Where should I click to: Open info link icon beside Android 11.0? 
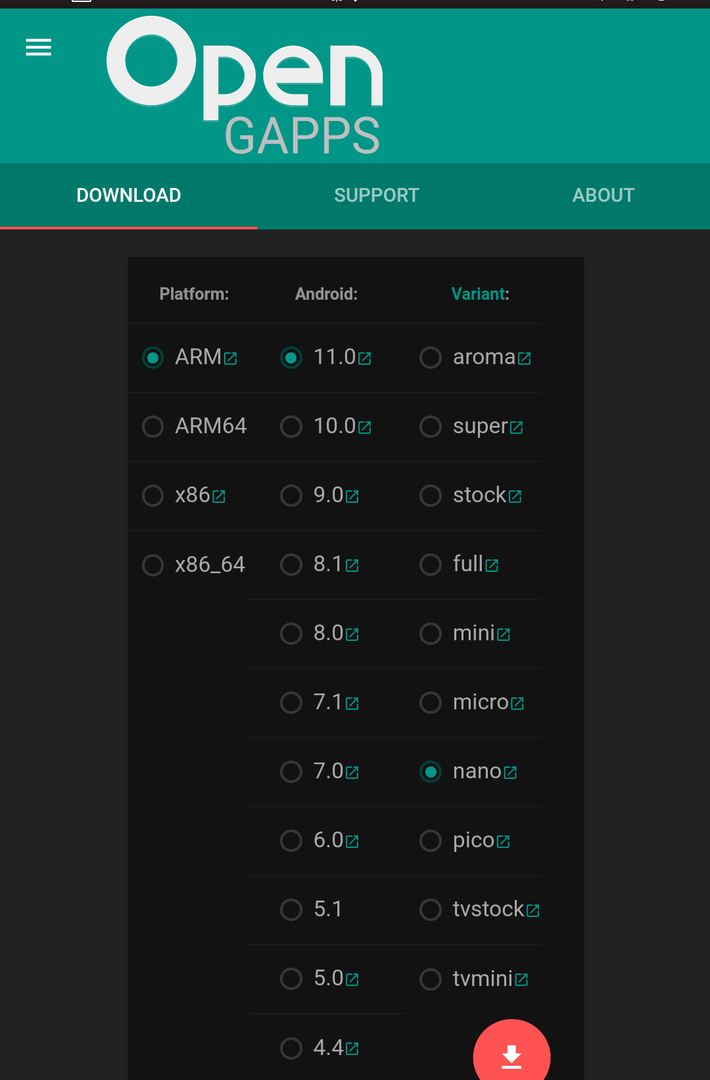(x=365, y=359)
